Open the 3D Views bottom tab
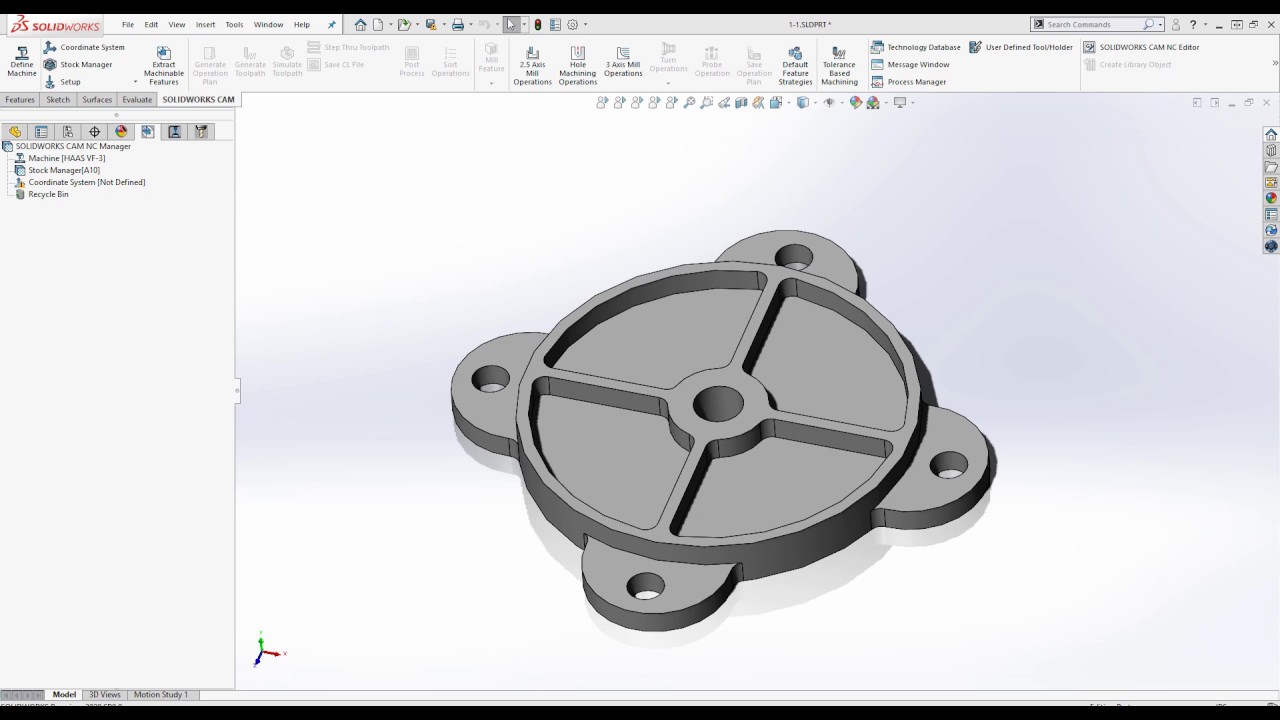Image resolution: width=1280 pixels, height=720 pixels. [105, 694]
